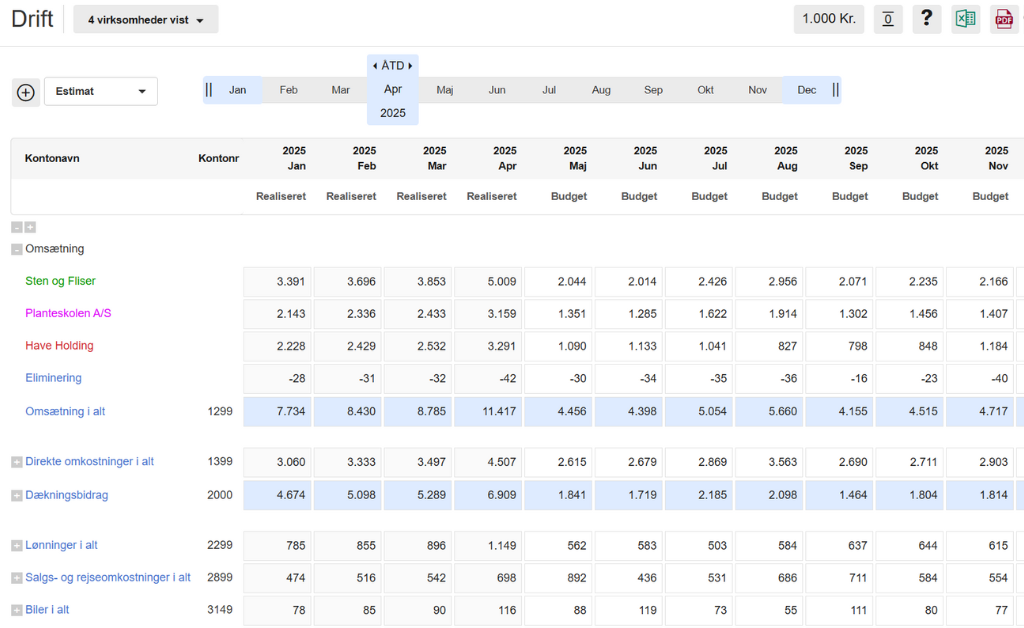This screenshot has height=628, width=1024.
Task: Click the small expand-all plus icon
Action: [30, 227]
